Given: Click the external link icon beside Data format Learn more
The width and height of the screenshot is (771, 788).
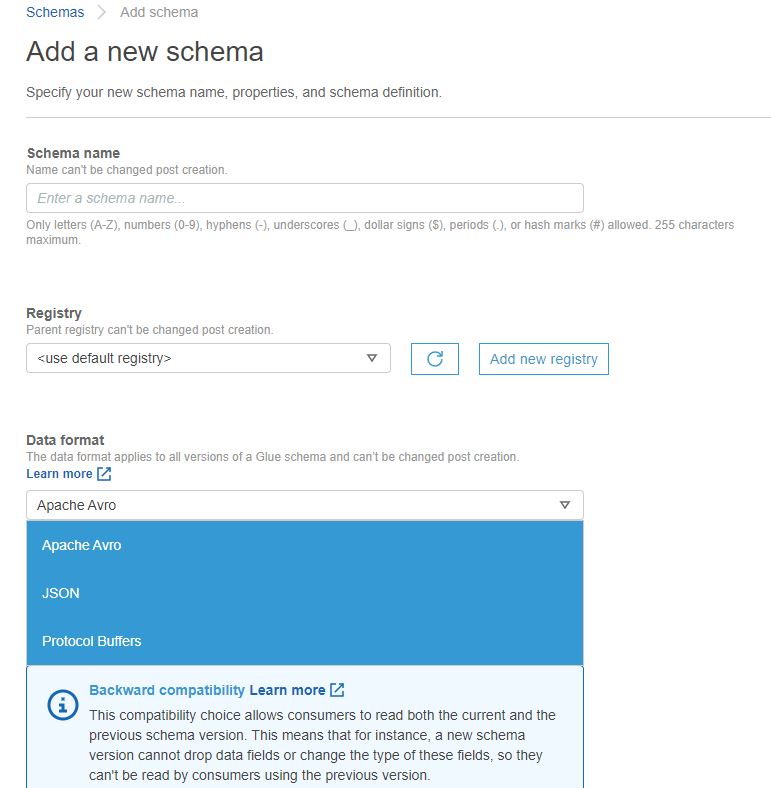Looking at the screenshot, I should pos(104,474).
